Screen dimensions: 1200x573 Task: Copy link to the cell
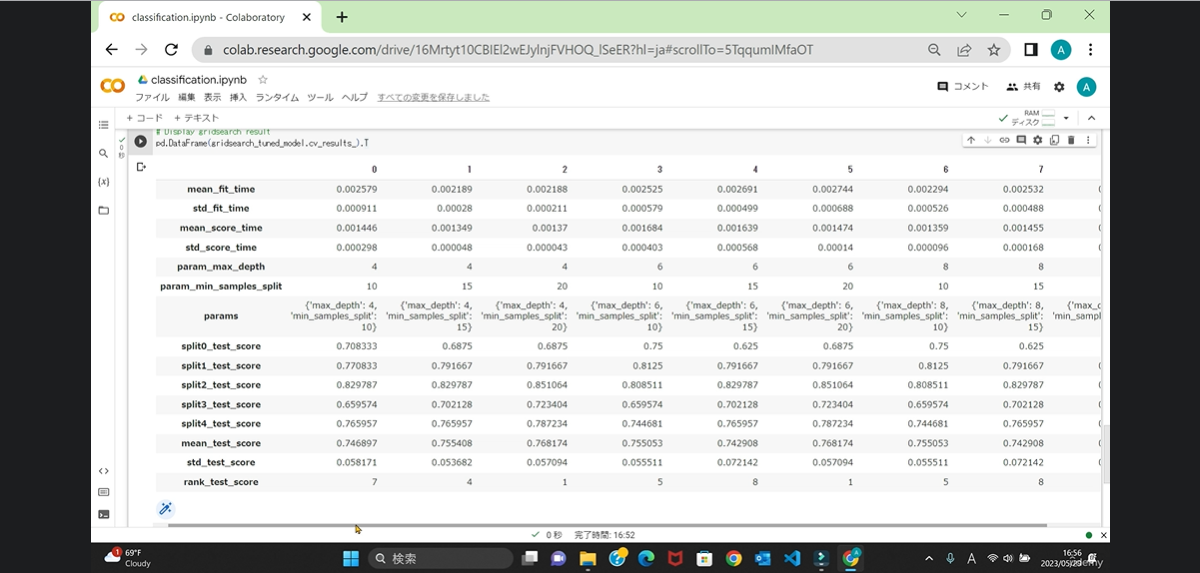pyautogui.click(x=1005, y=140)
